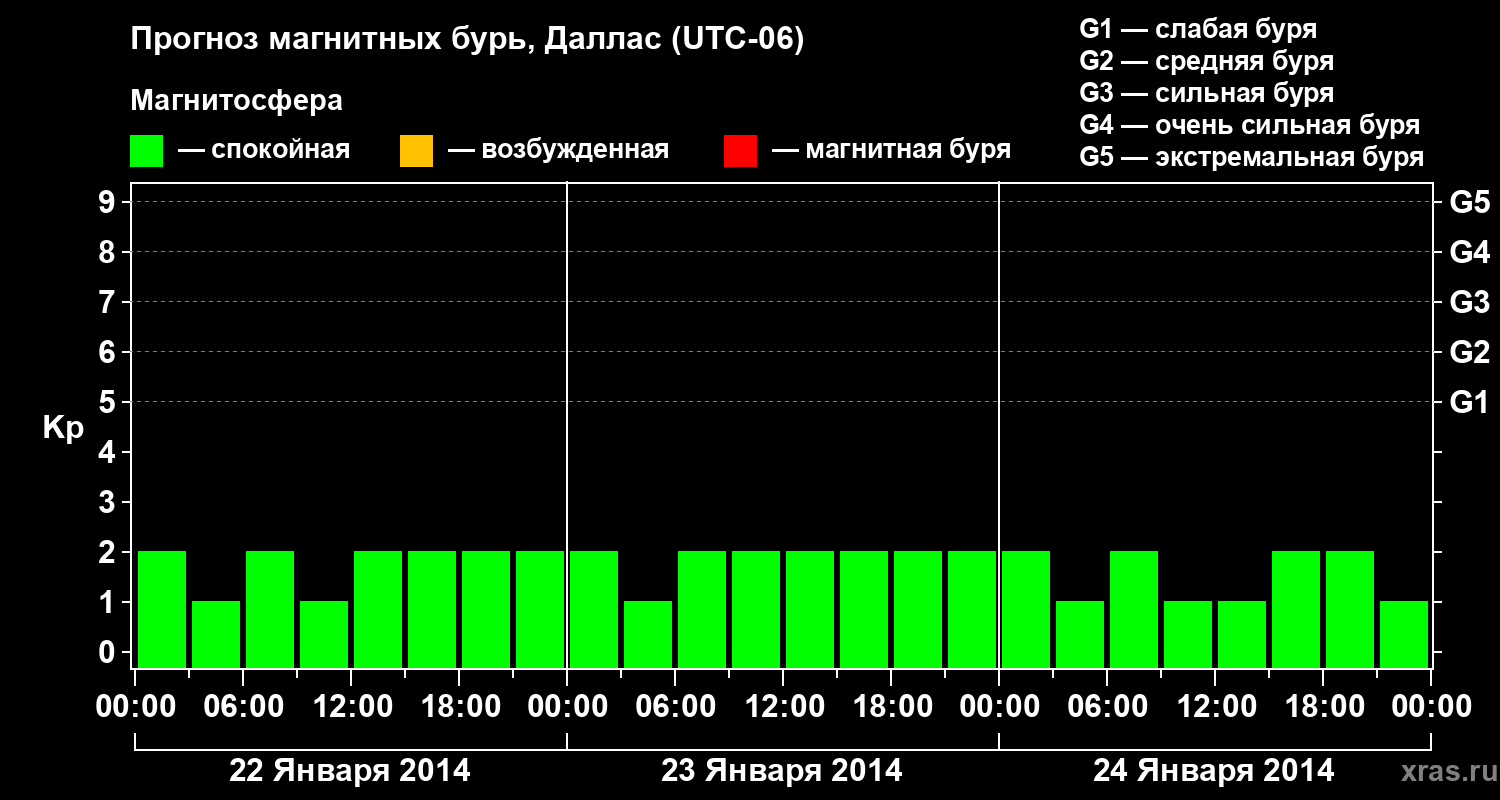Click the green 'спокойная' legend swatch
1500x800 pixels.
[x=146, y=151]
